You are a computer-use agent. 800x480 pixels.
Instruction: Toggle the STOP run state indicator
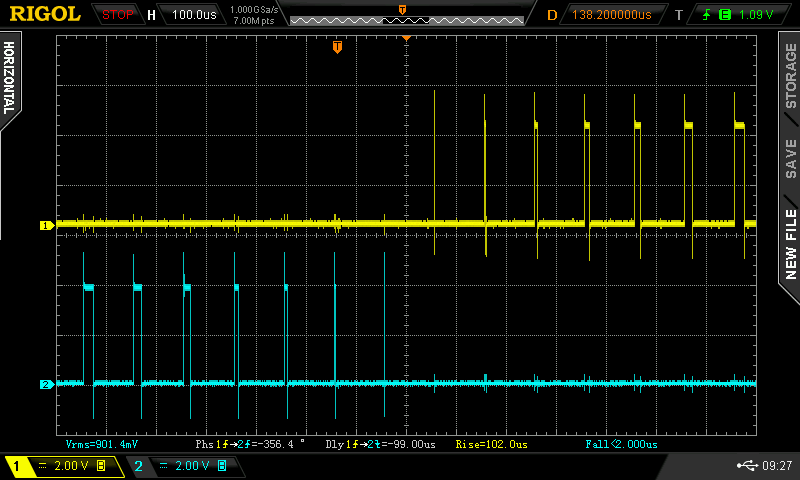118,15
